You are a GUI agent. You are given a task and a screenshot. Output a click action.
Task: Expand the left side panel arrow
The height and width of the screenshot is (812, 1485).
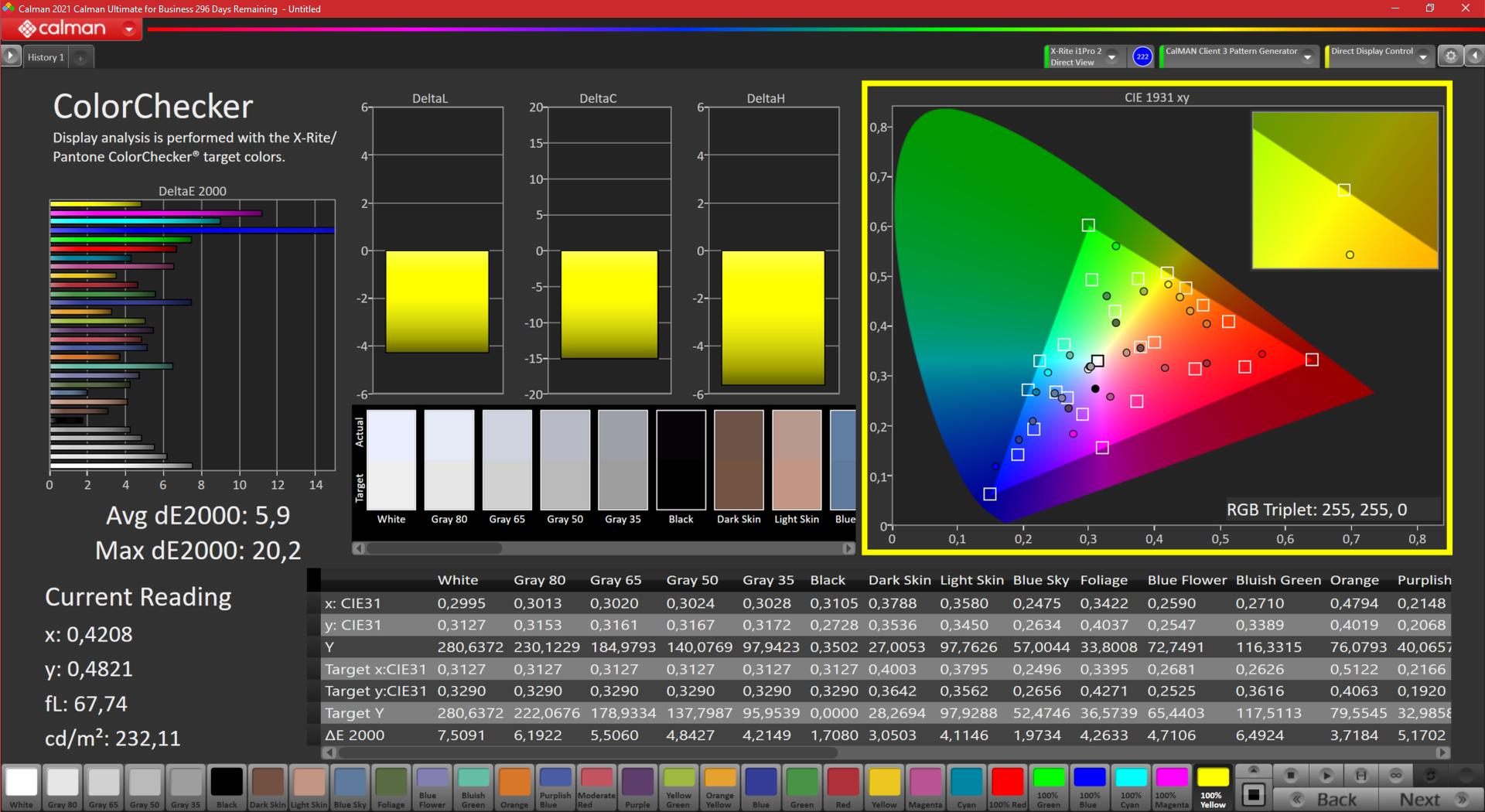point(10,56)
